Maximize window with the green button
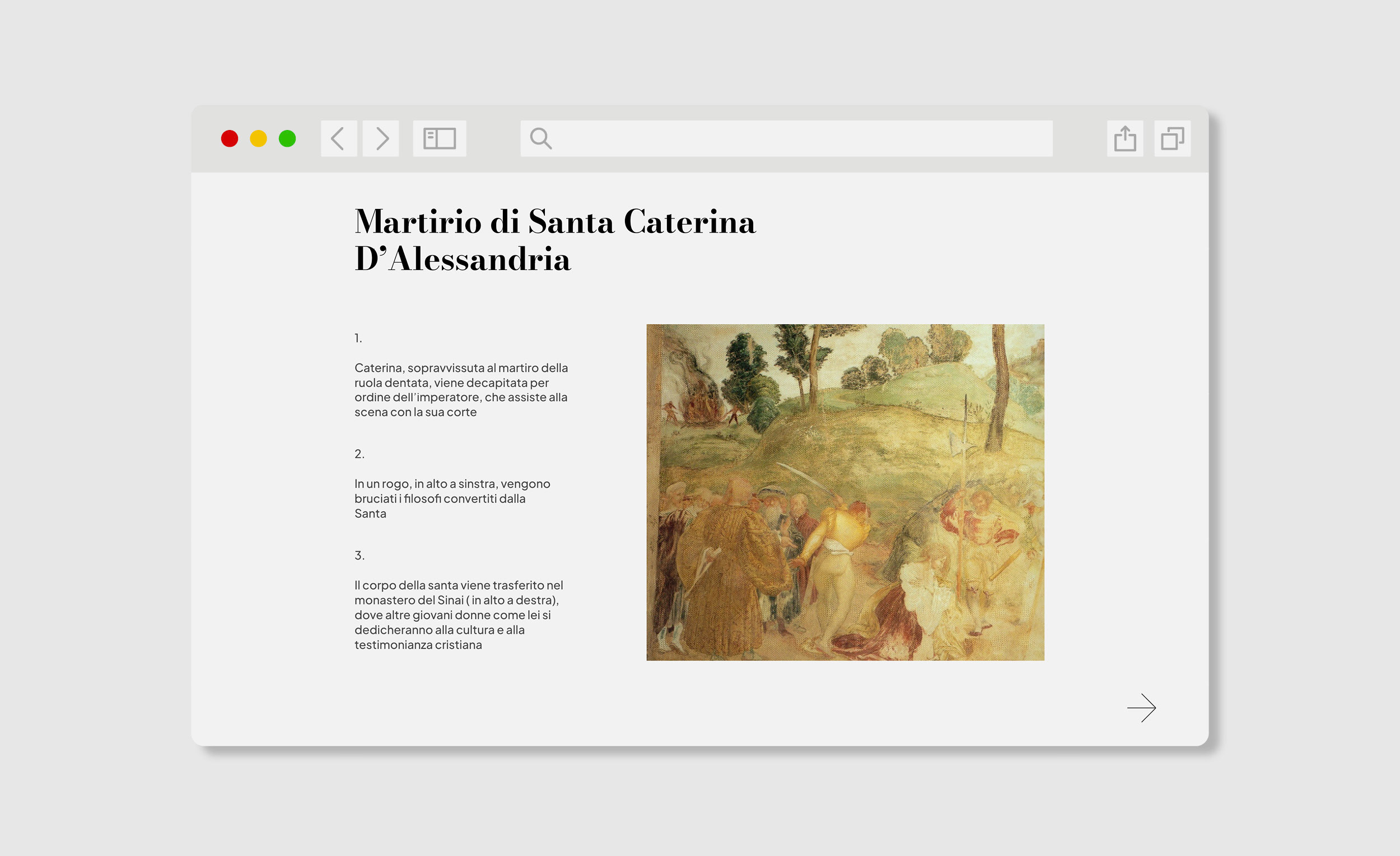This screenshot has height=856, width=1400. click(x=287, y=139)
